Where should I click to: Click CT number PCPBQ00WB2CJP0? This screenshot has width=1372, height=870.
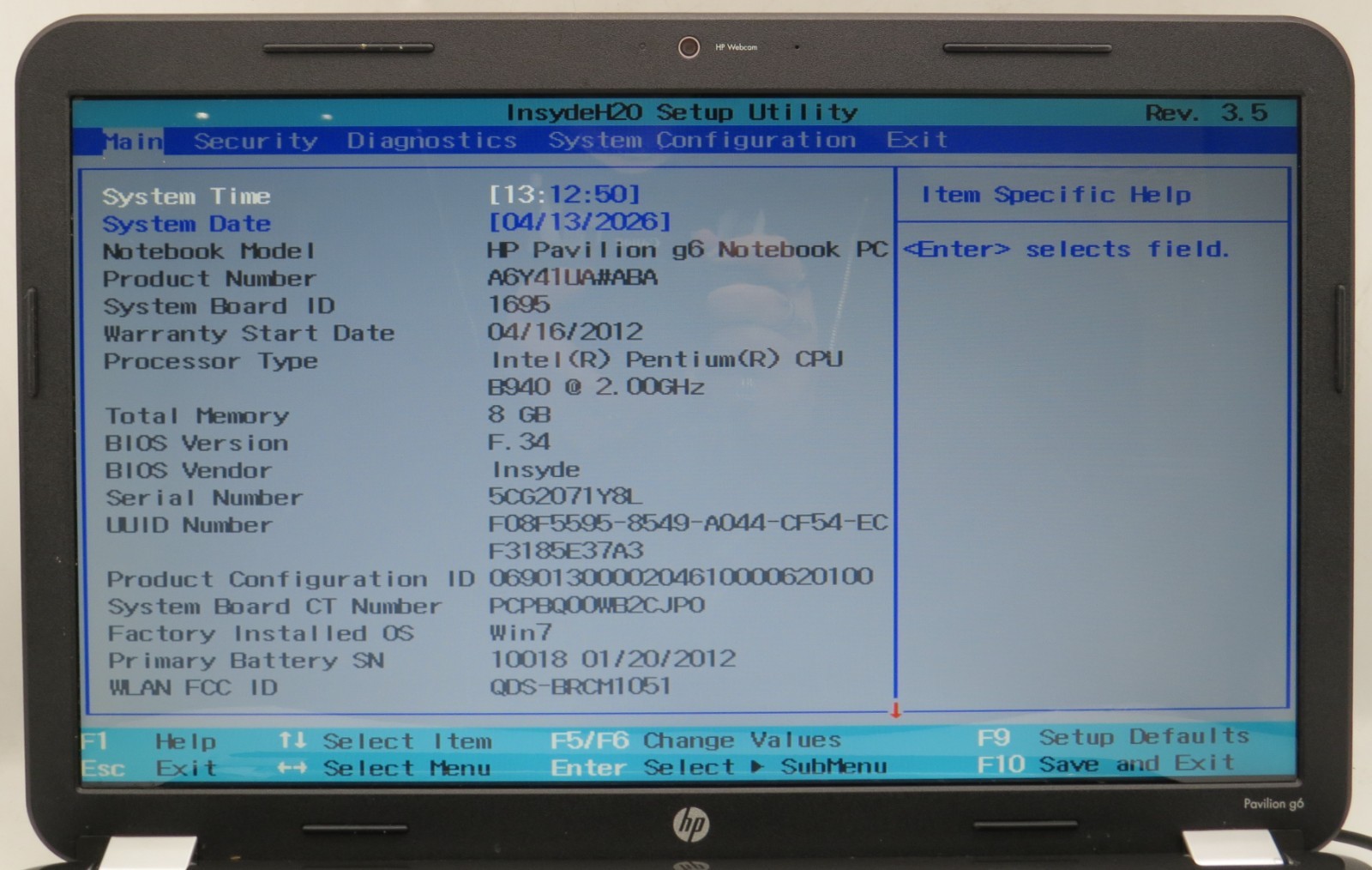[597, 605]
